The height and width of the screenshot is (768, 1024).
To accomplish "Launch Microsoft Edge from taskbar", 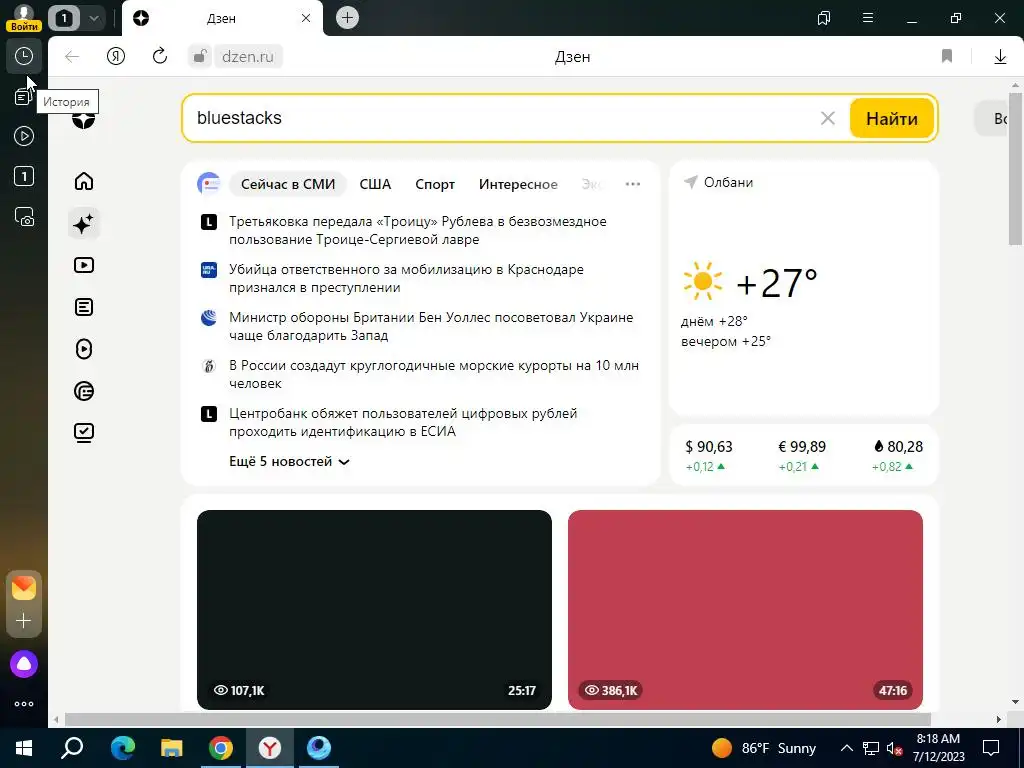I will coord(122,748).
